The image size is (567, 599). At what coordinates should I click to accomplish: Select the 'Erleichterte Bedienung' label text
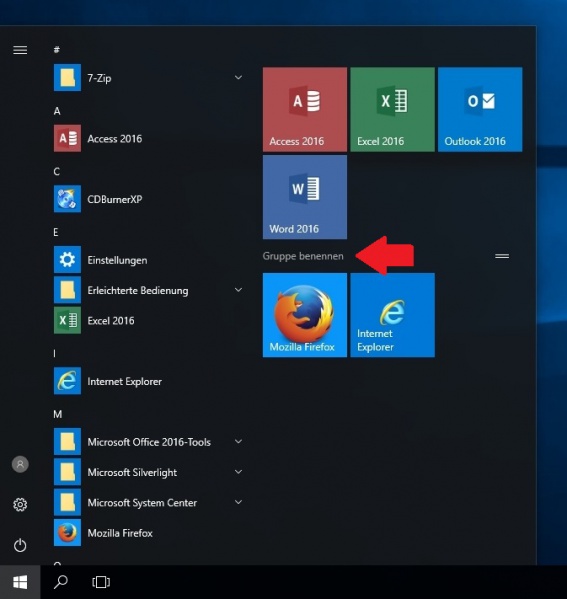coord(138,291)
